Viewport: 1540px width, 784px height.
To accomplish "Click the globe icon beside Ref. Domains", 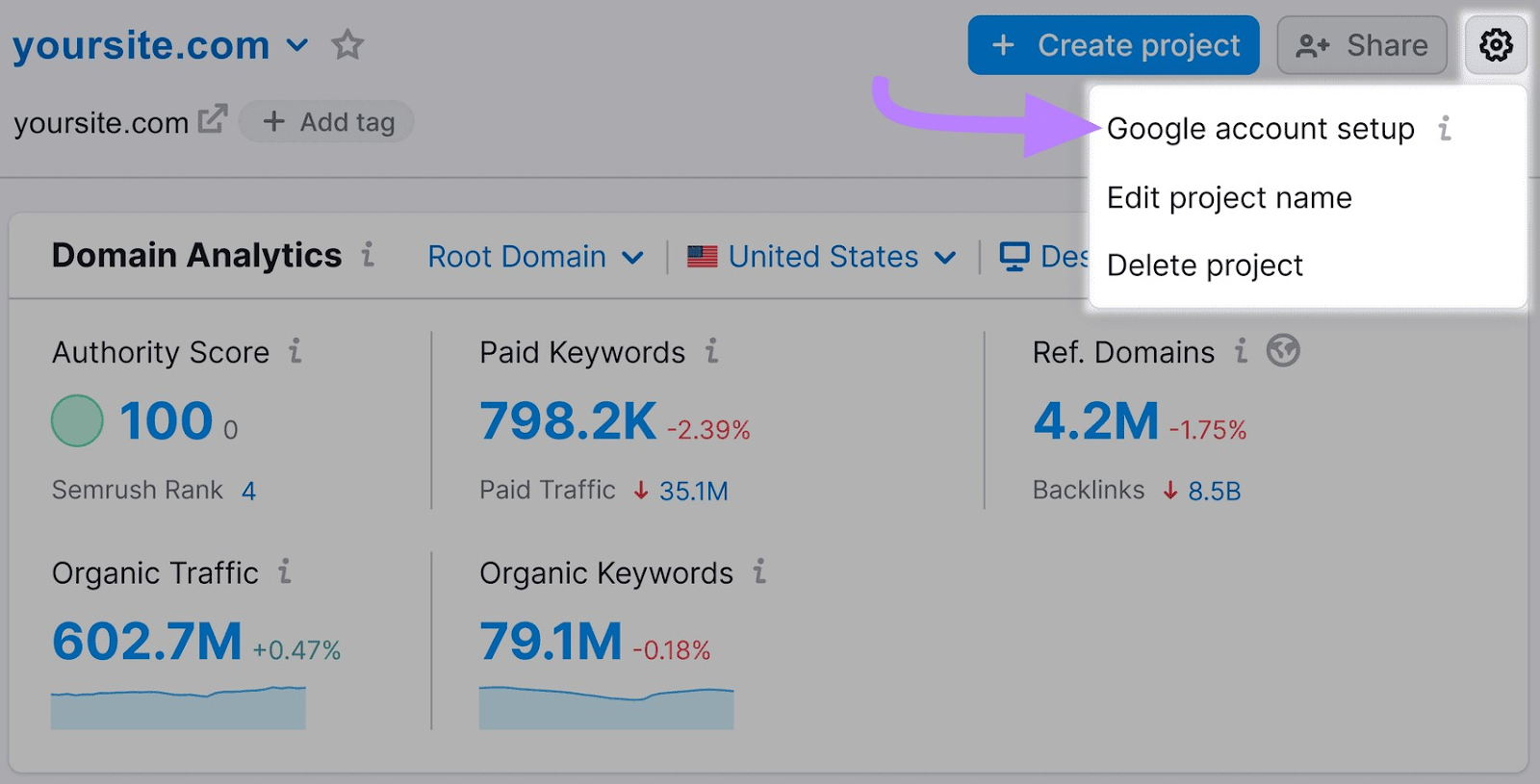I will click(x=1283, y=351).
